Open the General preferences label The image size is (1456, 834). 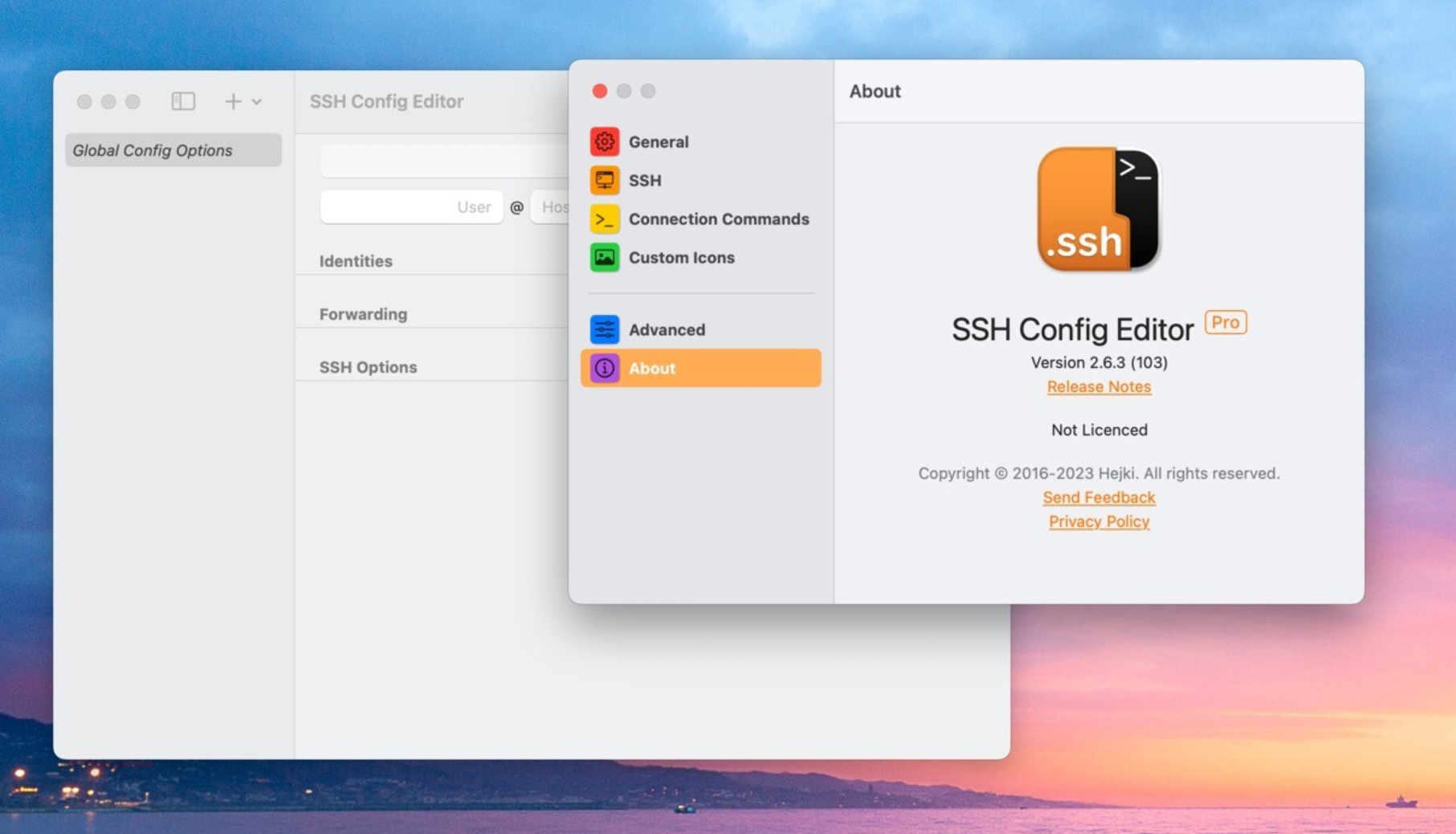pyautogui.click(x=659, y=141)
